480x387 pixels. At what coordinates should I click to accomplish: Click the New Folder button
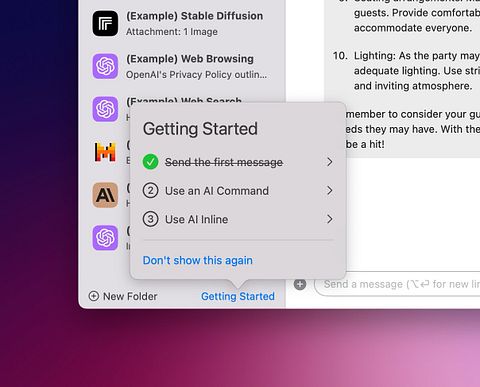[x=123, y=296]
